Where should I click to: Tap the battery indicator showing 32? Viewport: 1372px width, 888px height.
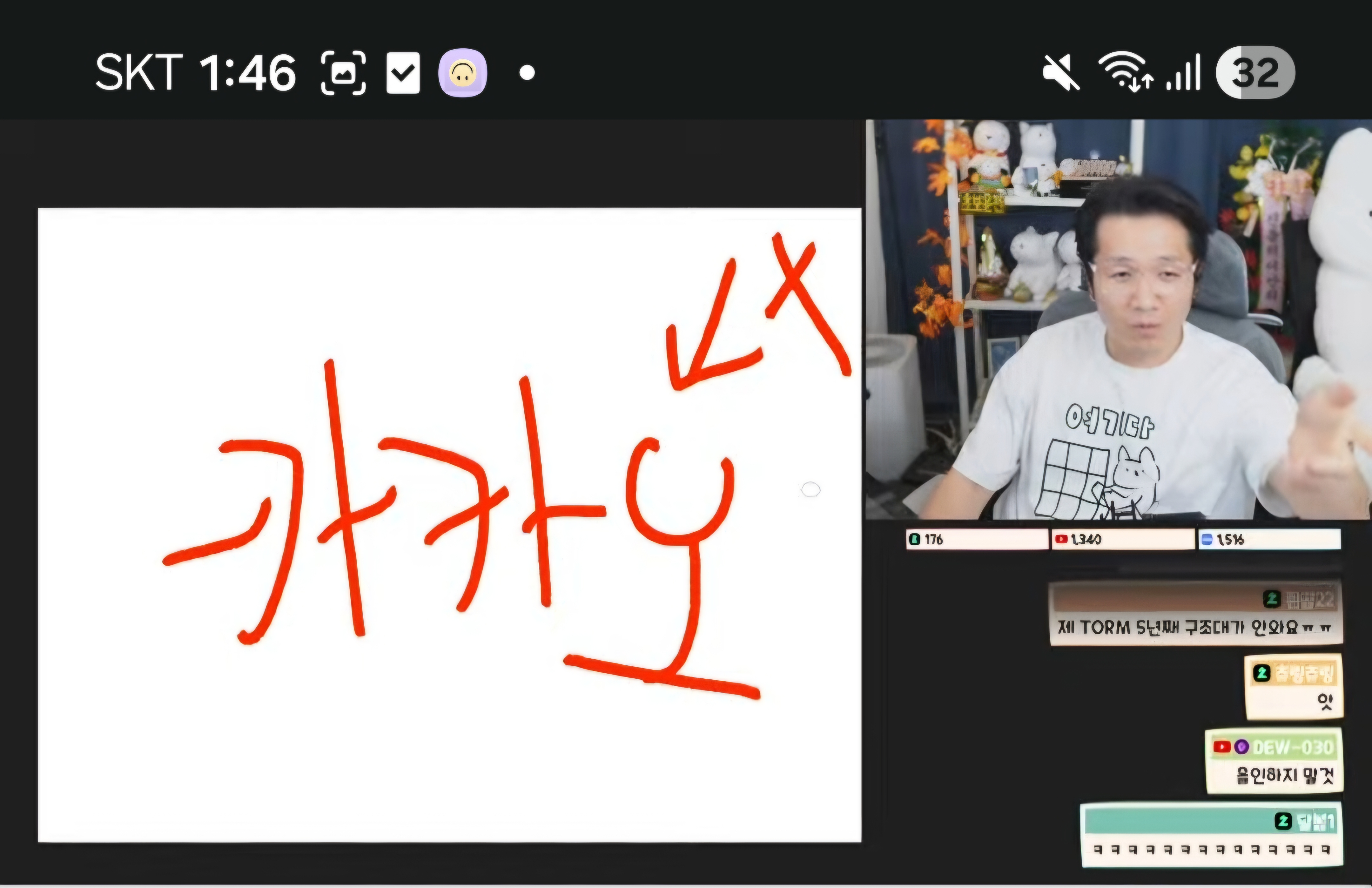[x=1255, y=72]
